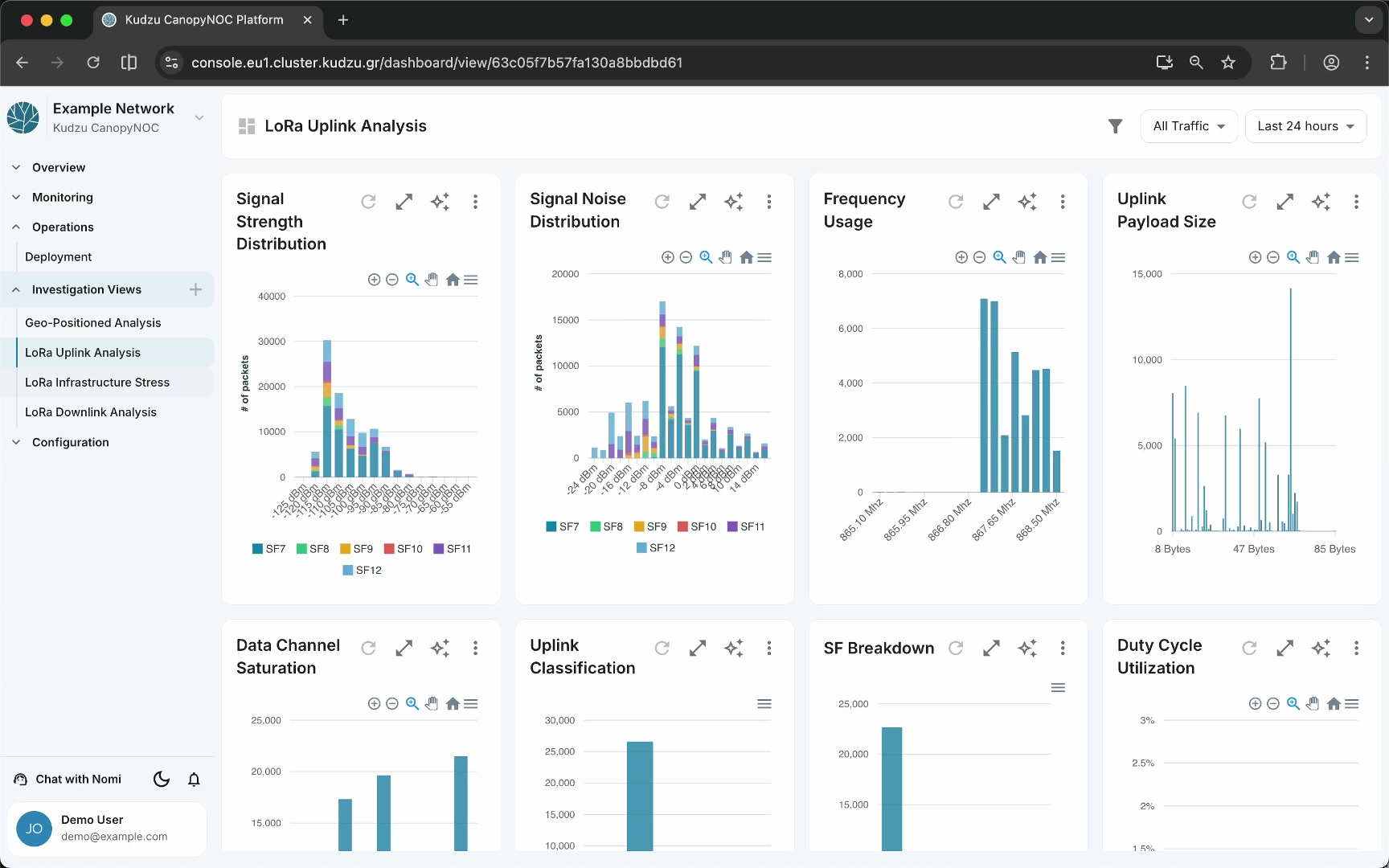Screen dimensions: 1389x868
Task: Add a new Investigation View
Action: pos(195,289)
